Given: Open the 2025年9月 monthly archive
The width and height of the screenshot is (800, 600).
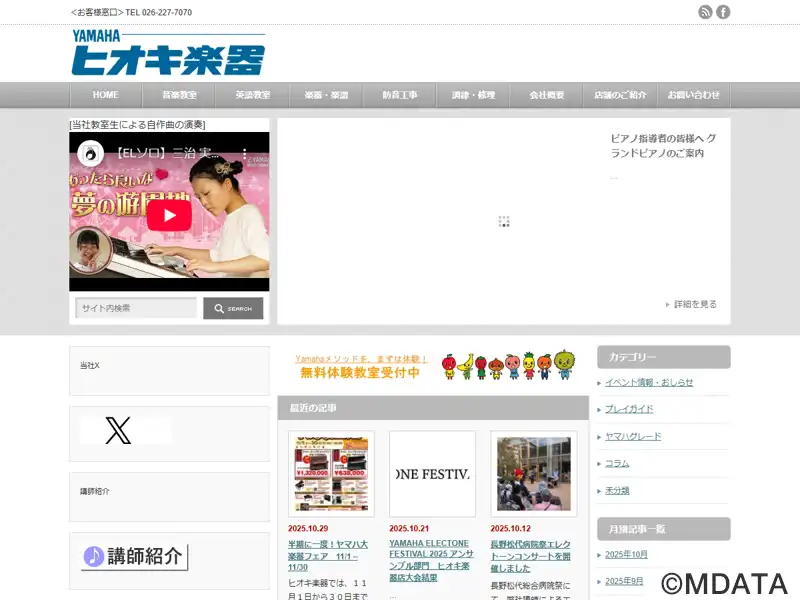Looking at the screenshot, I should 624,581.
